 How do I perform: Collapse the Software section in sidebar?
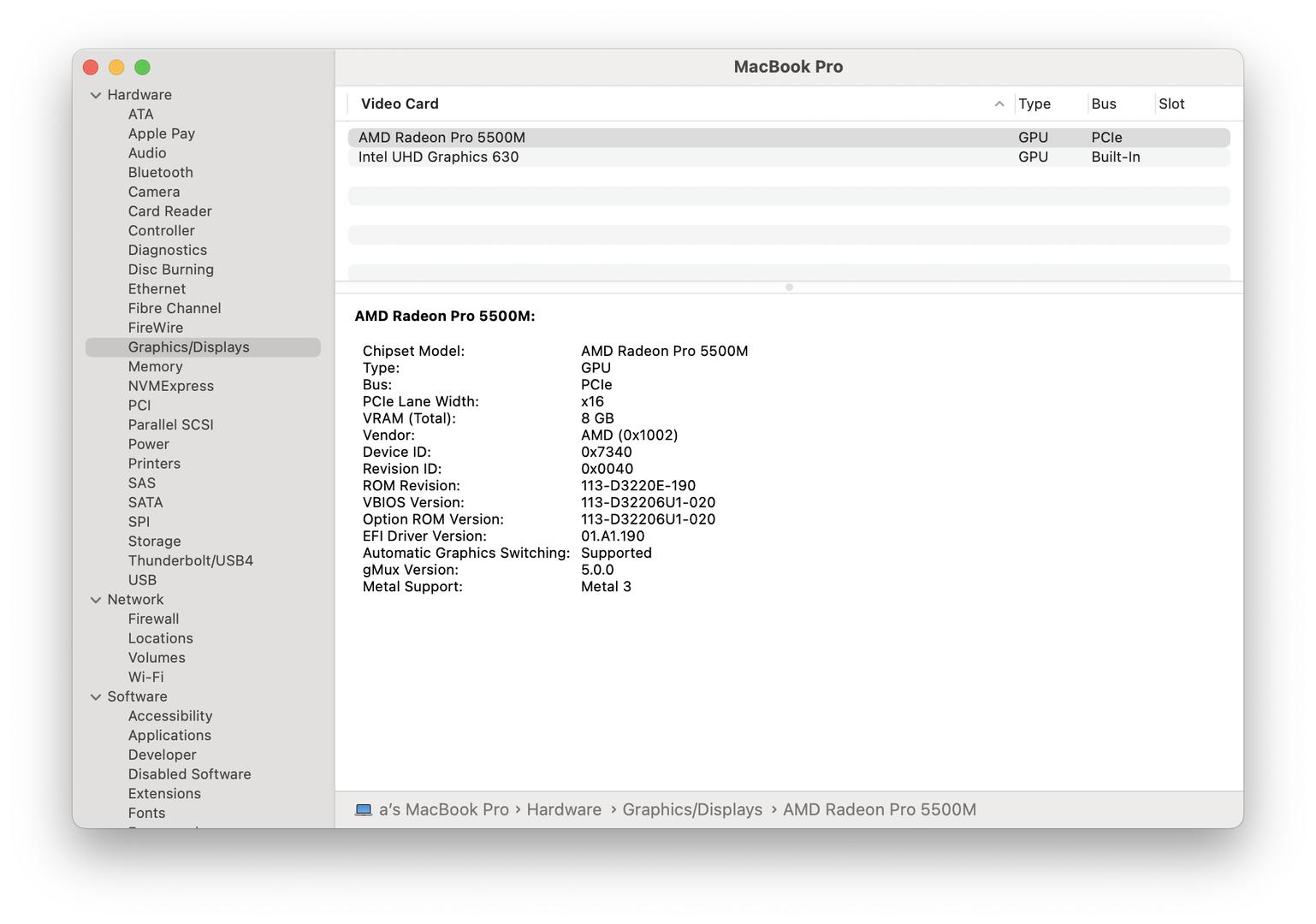pos(96,697)
